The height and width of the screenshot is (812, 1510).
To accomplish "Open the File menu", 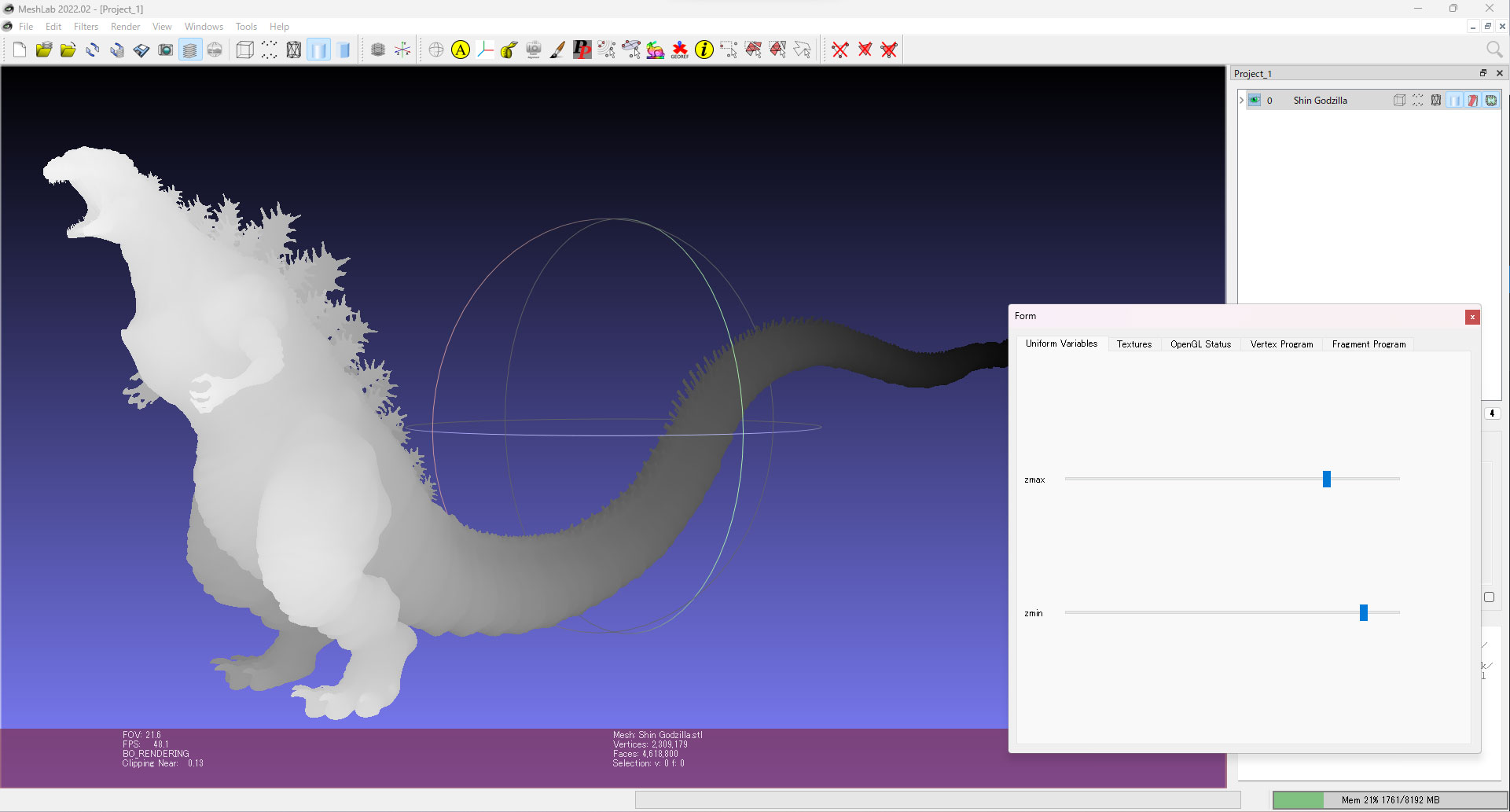I will (26, 27).
